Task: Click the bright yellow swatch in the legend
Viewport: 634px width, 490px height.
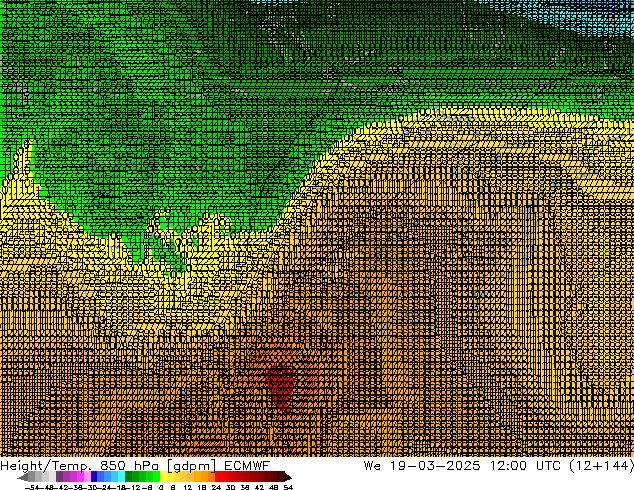Action: coord(163,476)
